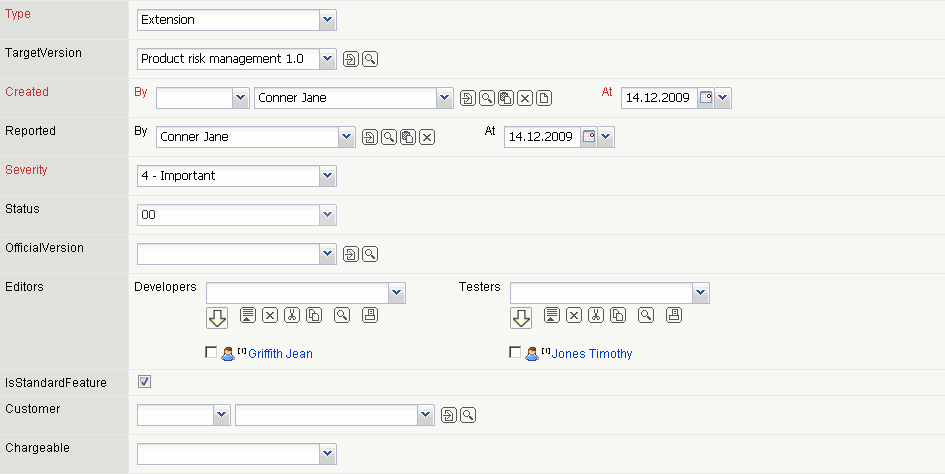The height and width of the screenshot is (474, 945).
Task: Open the Jones Timothy link
Action: (592, 354)
